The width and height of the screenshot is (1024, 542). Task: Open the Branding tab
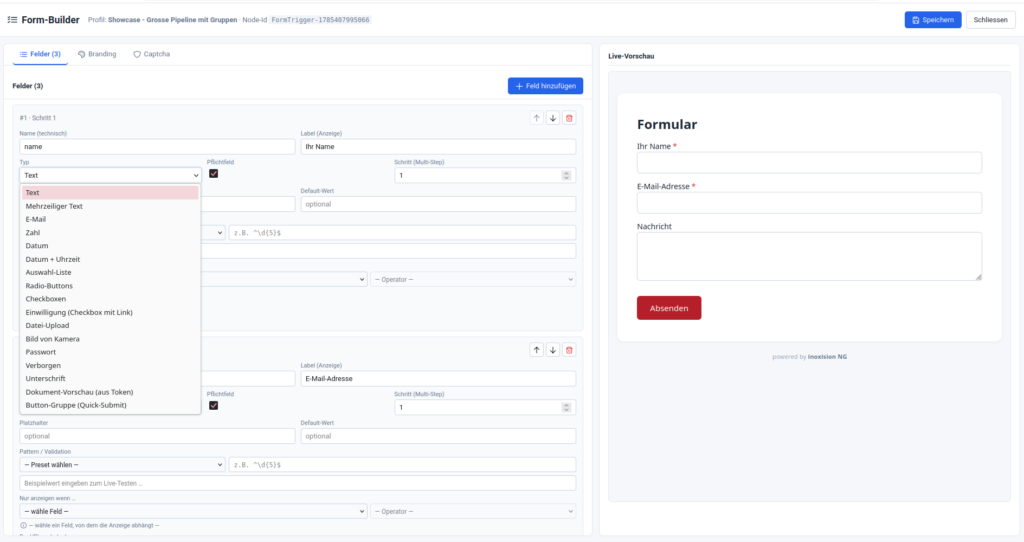click(97, 54)
